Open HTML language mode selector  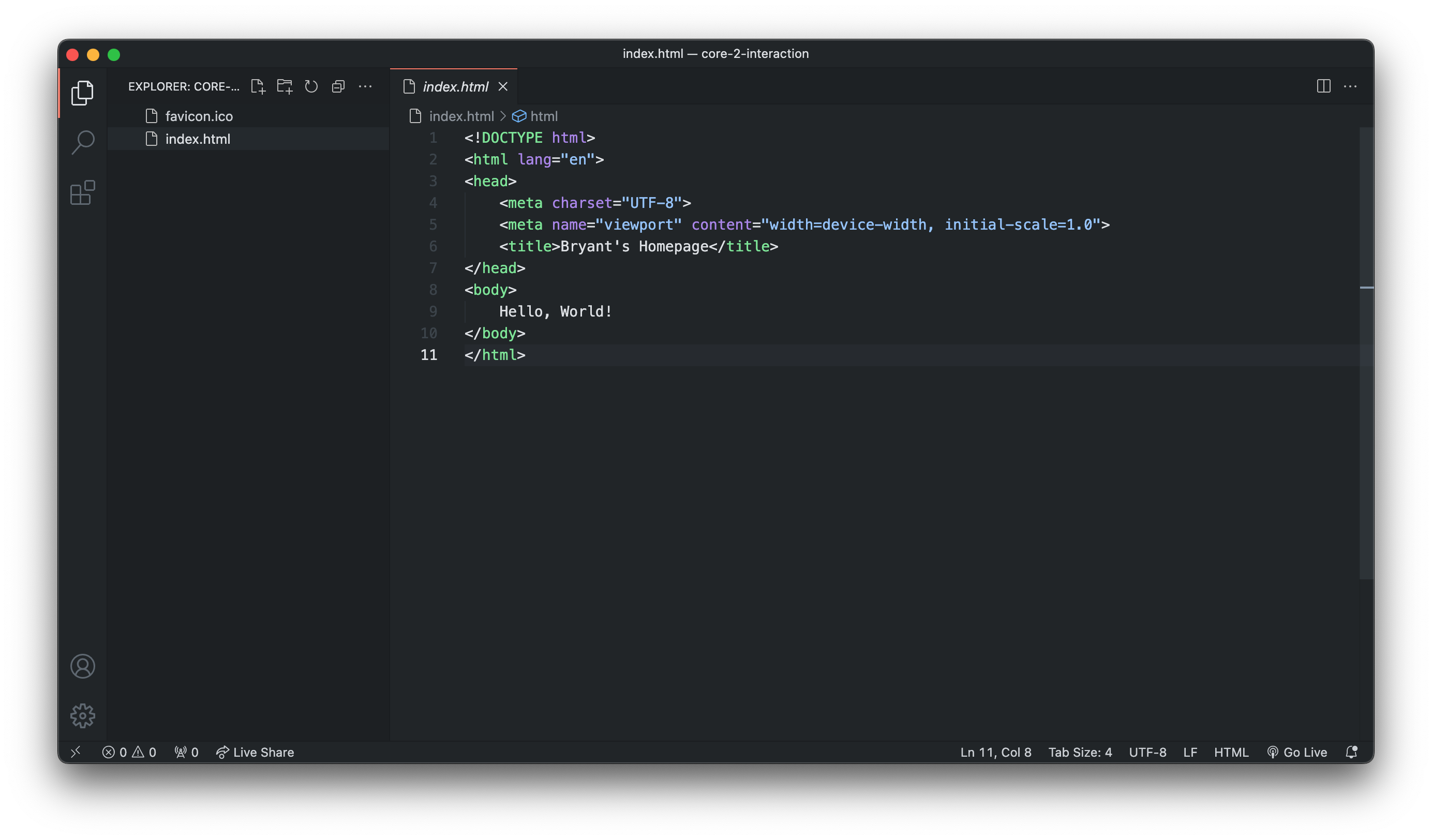(x=1231, y=752)
